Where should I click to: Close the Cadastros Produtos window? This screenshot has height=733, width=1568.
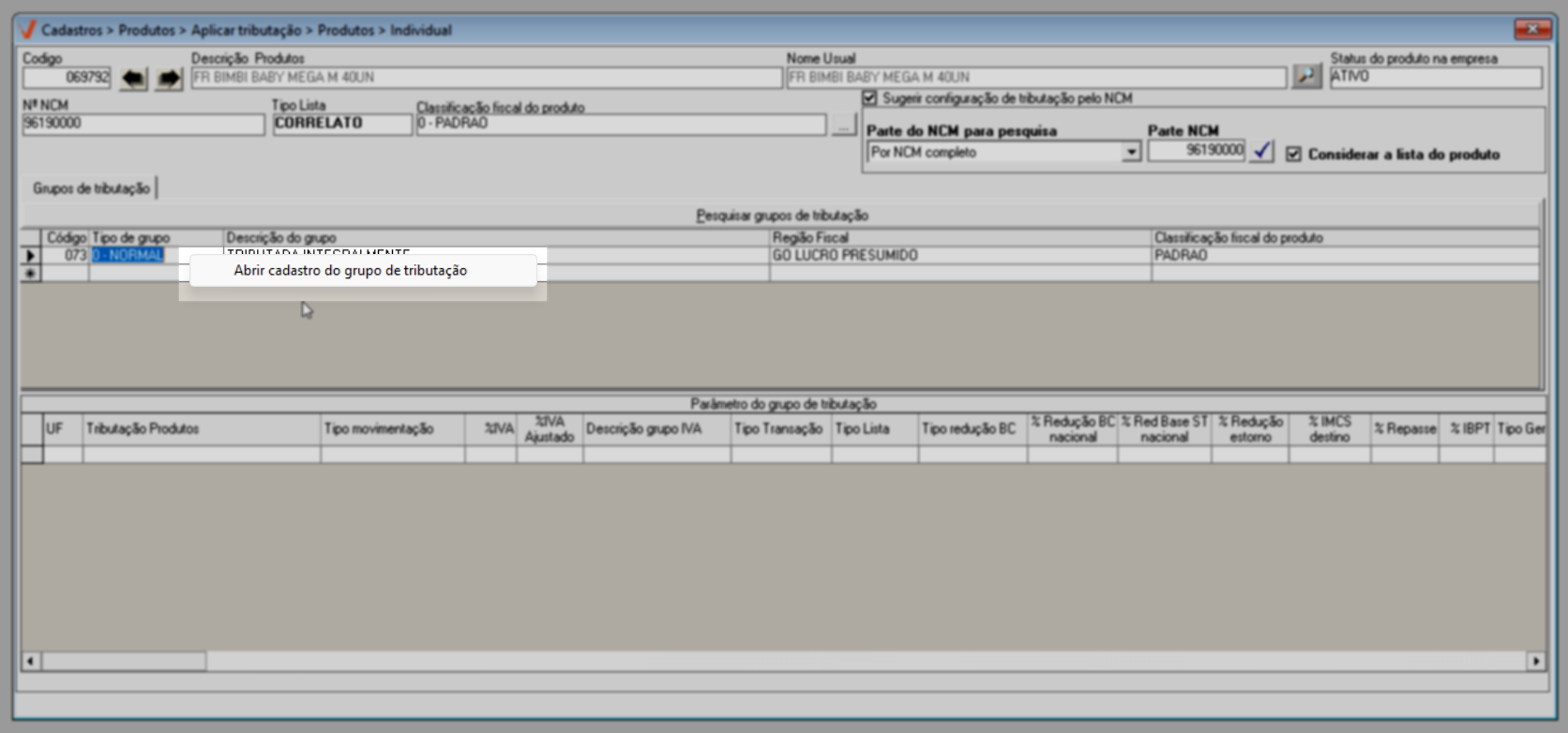point(1532,29)
